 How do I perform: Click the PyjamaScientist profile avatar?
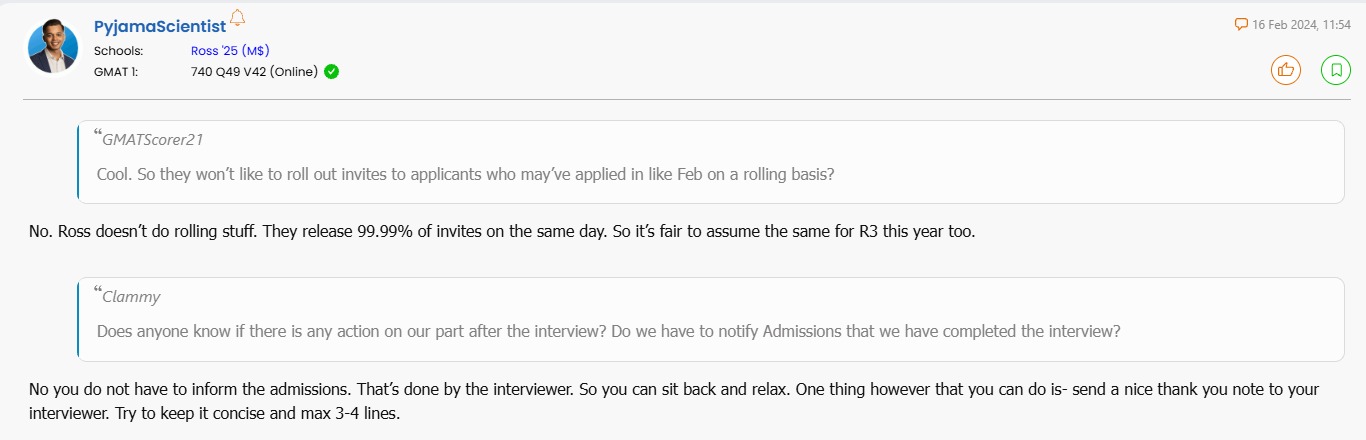pos(53,47)
